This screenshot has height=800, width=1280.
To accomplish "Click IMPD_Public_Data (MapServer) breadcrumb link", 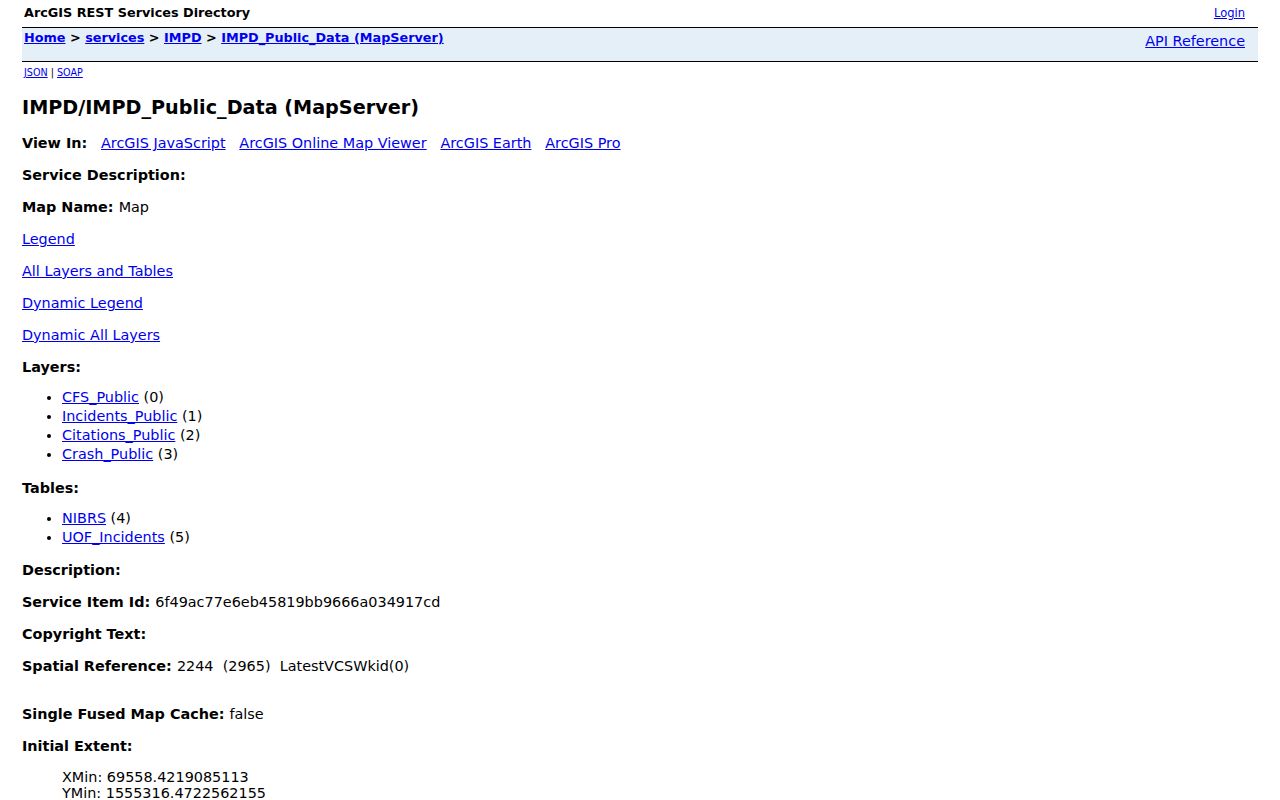I will point(332,38).
